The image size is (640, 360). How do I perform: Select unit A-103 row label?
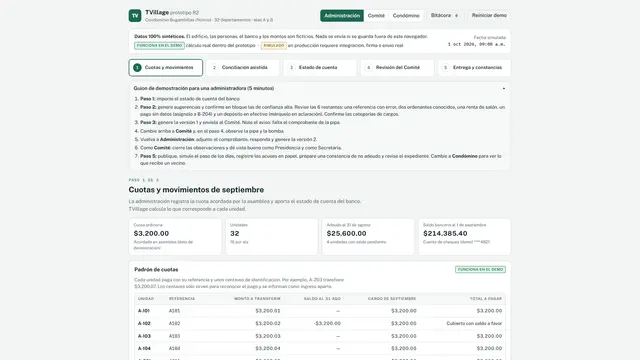coord(144,336)
